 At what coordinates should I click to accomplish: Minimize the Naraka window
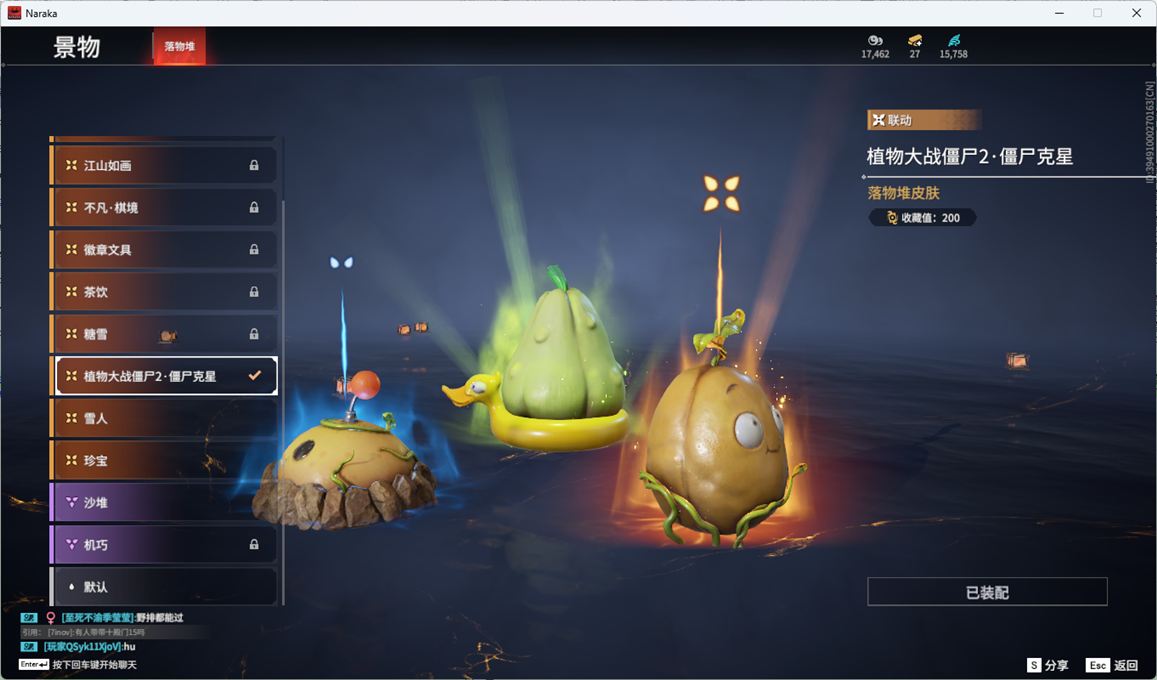[1060, 13]
